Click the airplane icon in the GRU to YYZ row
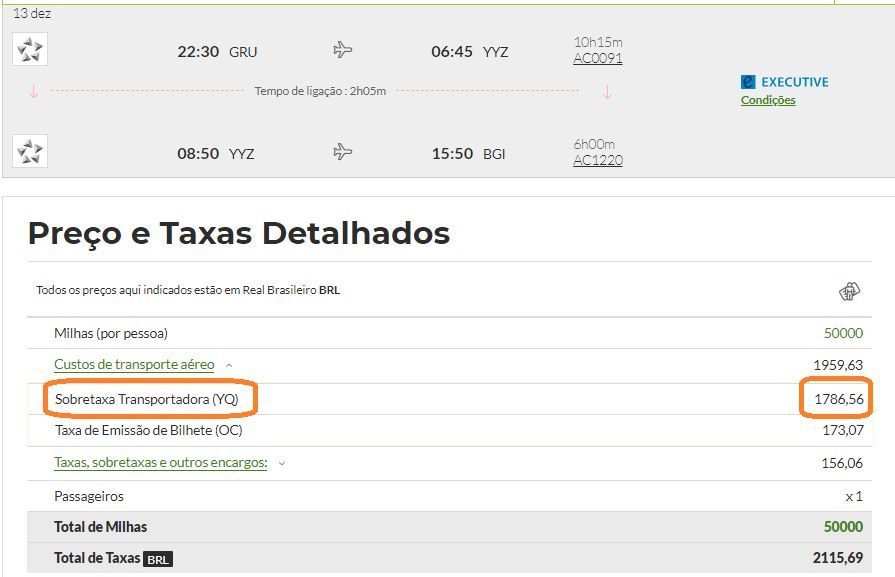 (x=342, y=50)
